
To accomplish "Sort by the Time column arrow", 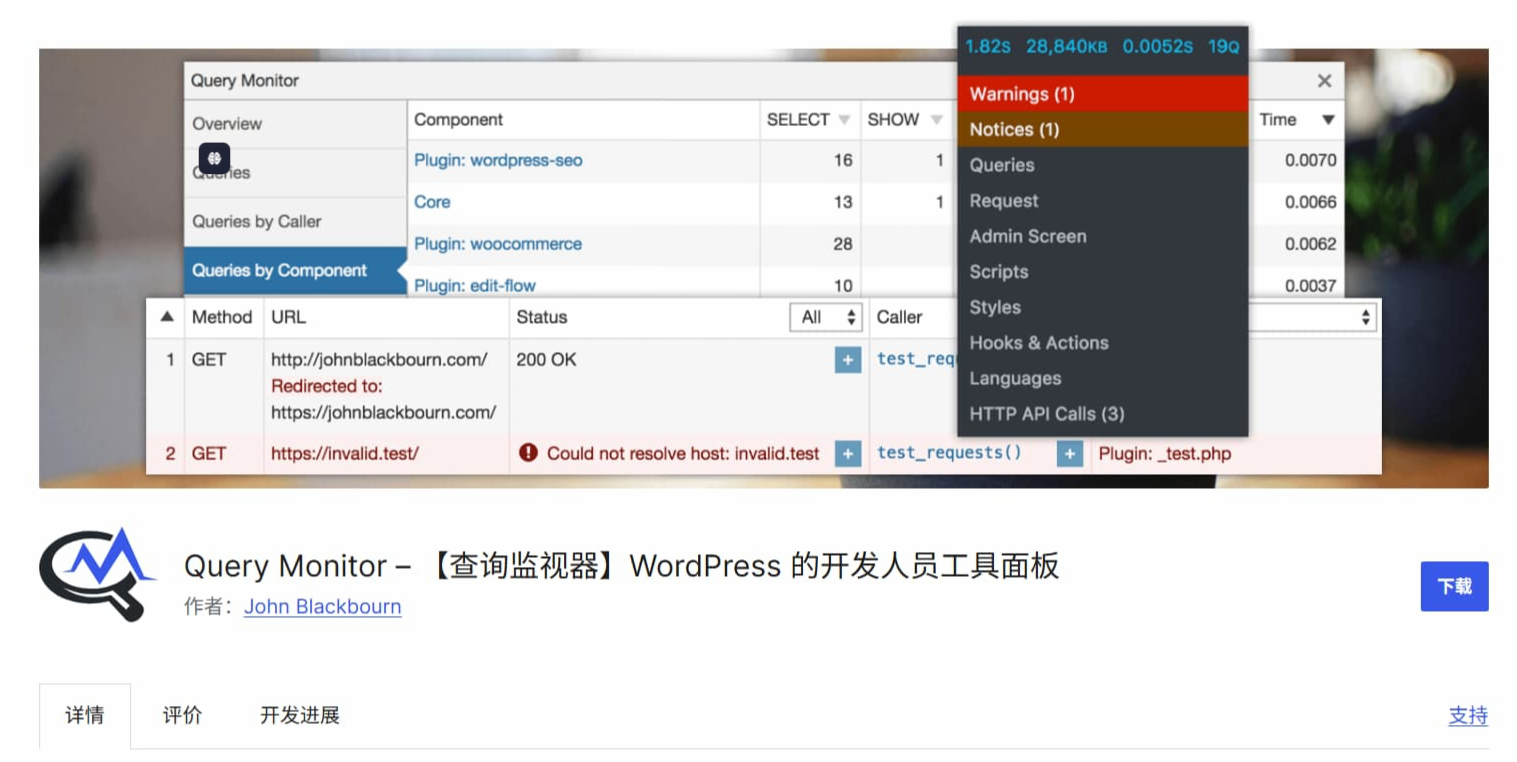I will (x=1328, y=120).
